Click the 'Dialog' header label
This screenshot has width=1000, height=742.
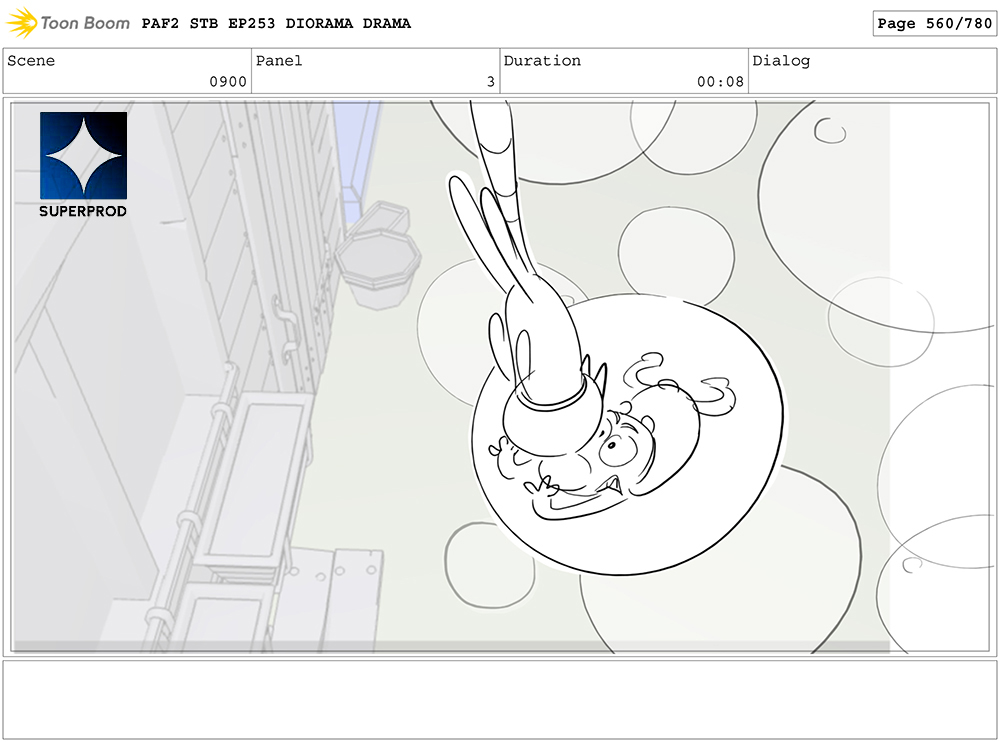click(x=781, y=61)
